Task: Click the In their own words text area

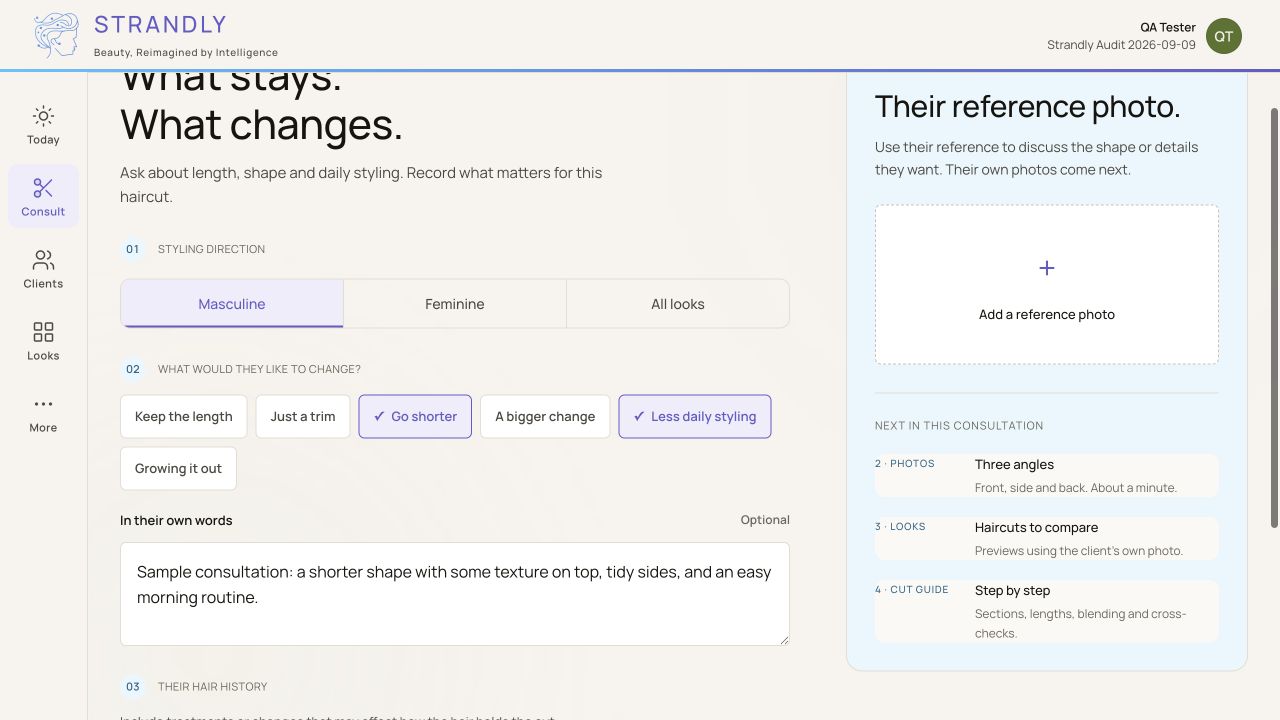Action: click(x=455, y=594)
